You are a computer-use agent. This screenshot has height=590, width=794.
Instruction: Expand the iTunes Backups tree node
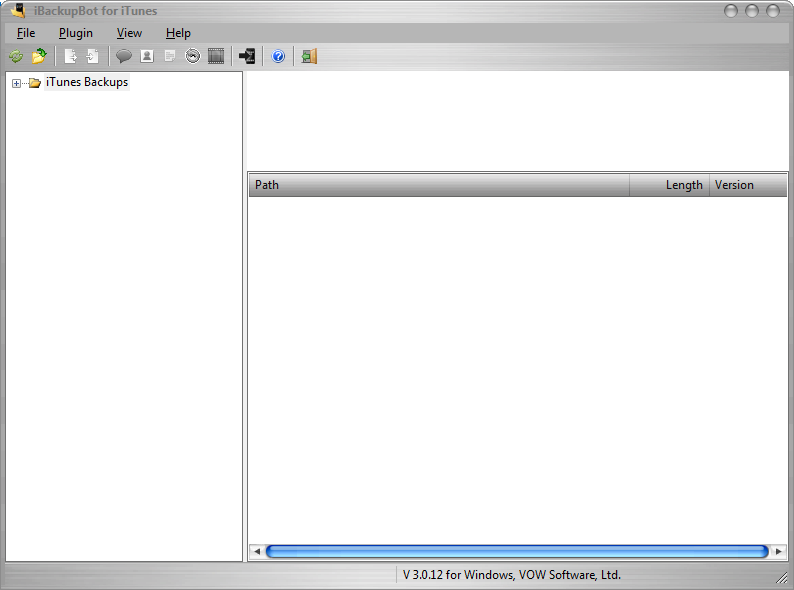tap(16, 83)
